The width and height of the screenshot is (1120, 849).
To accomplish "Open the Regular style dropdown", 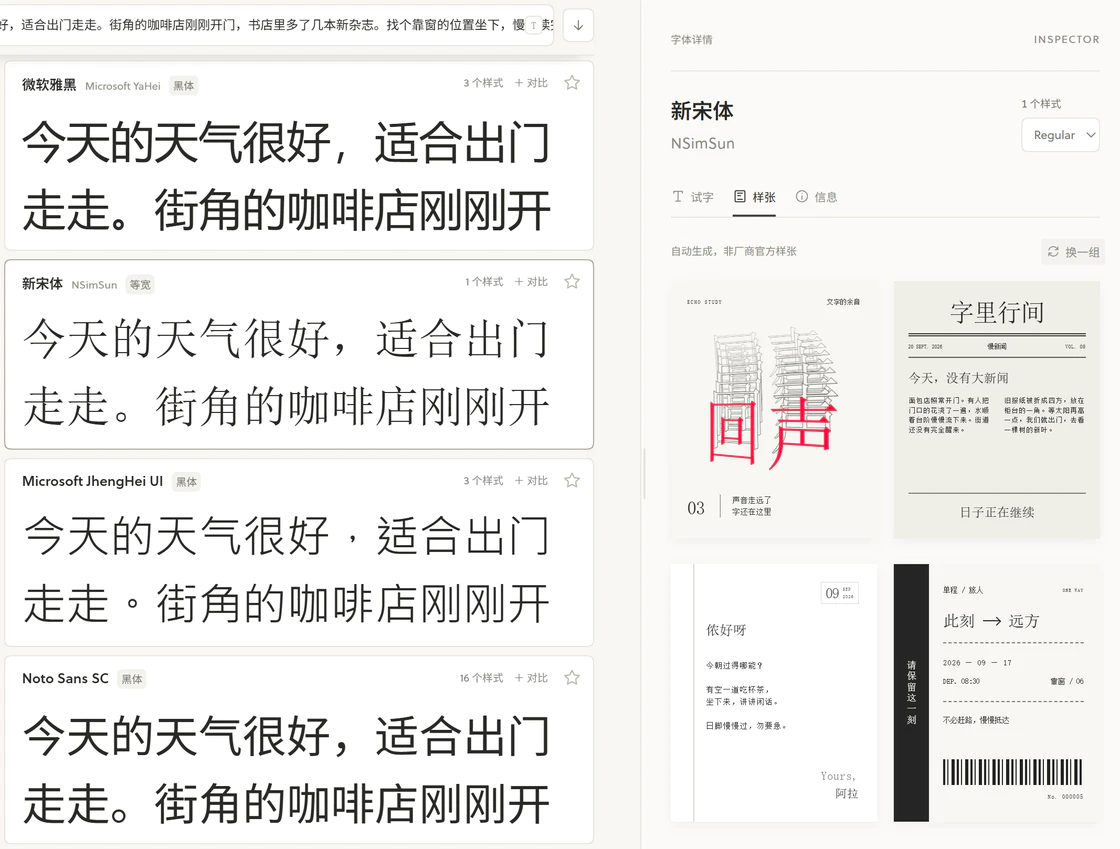I will tap(1061, 135).
